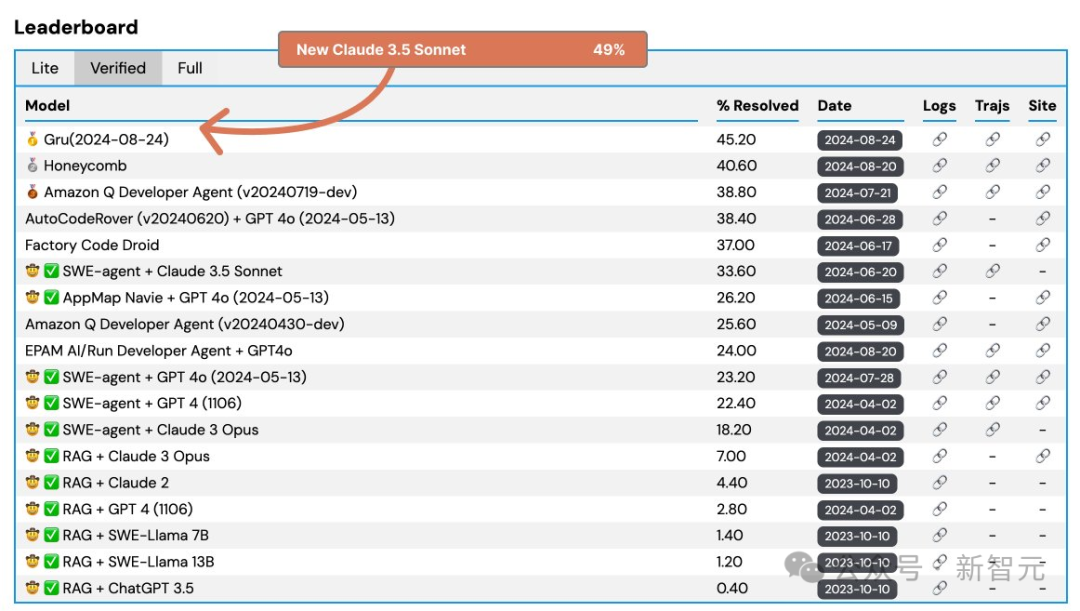Open the Logs link for Gru(2024-08-24)
This screenshot has width=1080, height=611.
coord(939,139)
